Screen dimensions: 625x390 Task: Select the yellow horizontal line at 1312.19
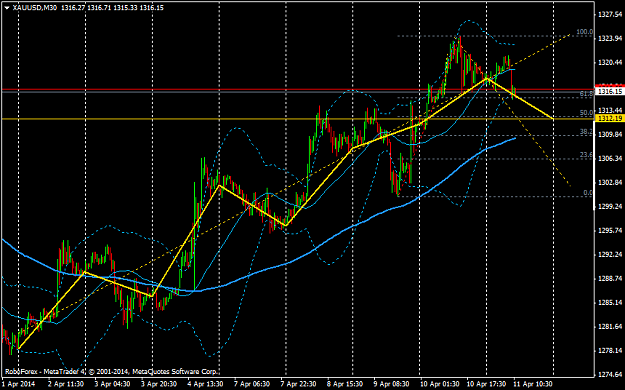click(298, 119)
